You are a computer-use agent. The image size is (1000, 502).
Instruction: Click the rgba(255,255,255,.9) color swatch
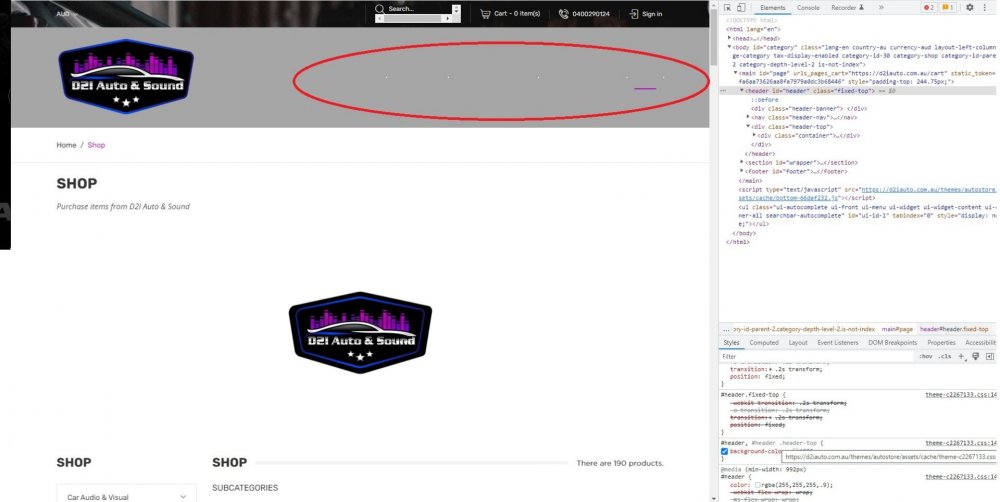[x=758, y=485]
